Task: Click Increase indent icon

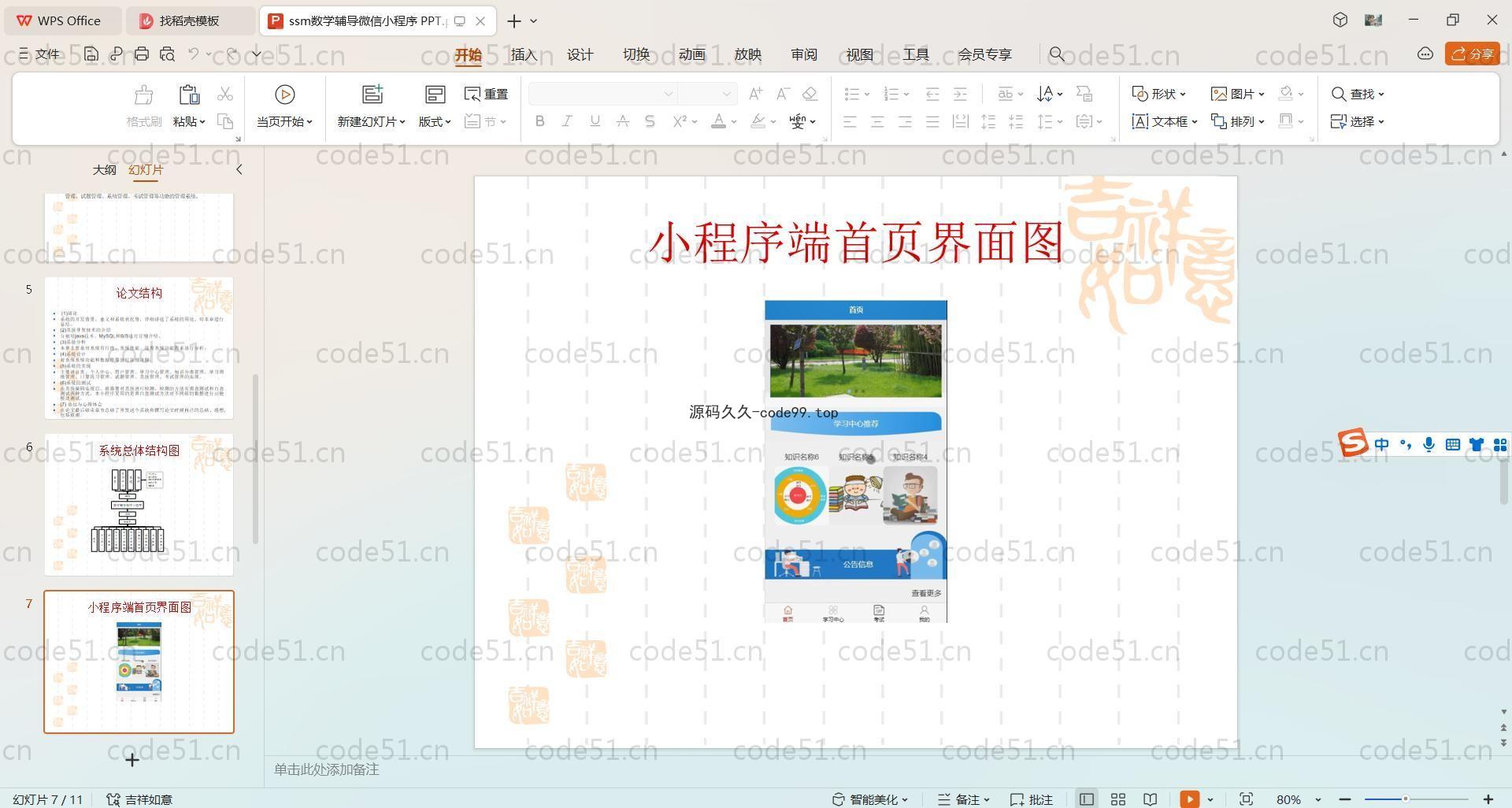Action: 960,94
